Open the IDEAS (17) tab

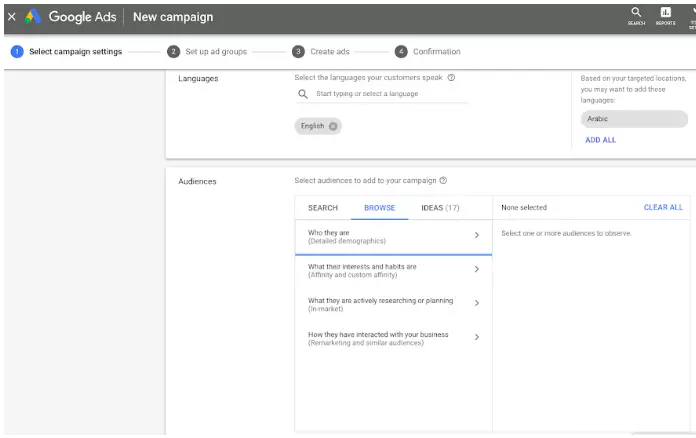coord(440,208)
